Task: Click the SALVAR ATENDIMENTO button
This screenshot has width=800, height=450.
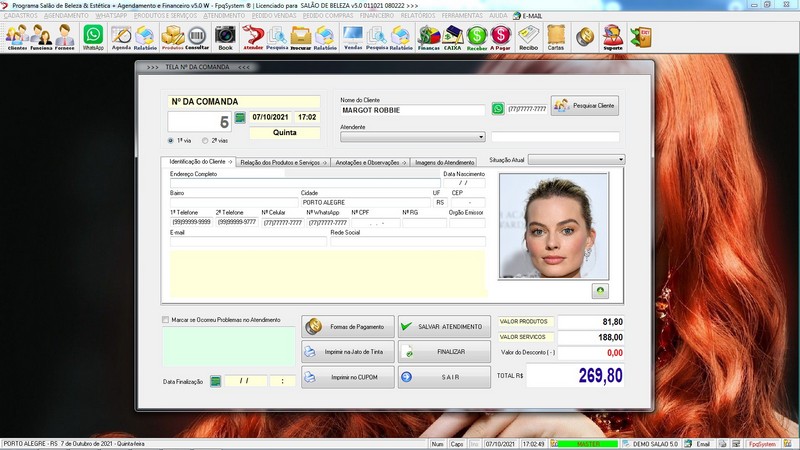Action: click(444, 326)
